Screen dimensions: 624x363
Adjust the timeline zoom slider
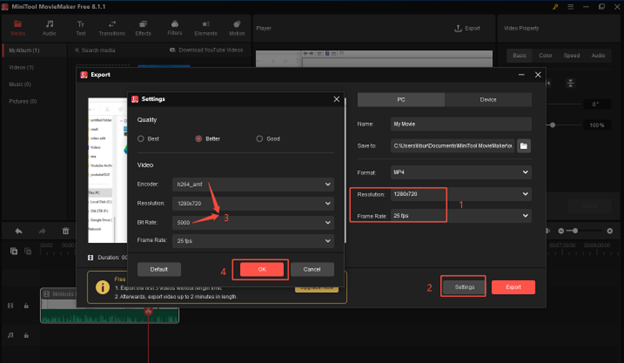pos(575,231)
